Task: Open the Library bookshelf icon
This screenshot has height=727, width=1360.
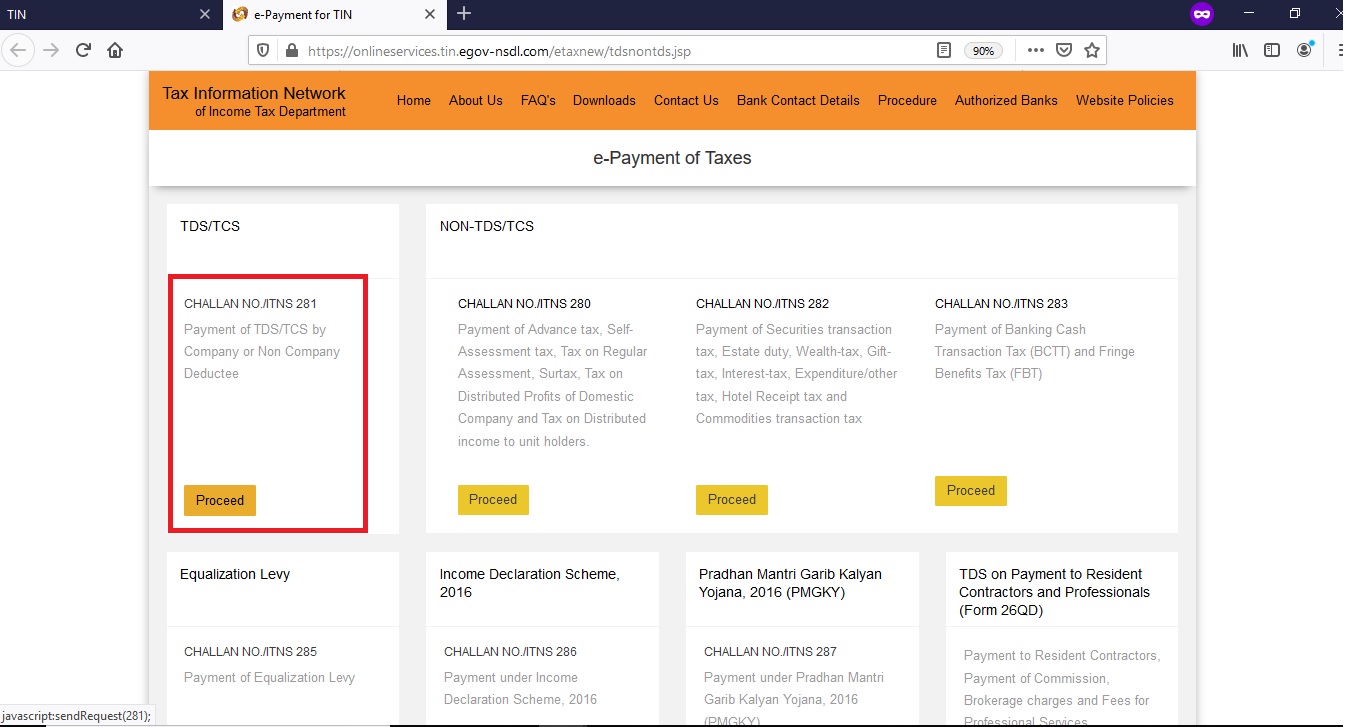Action: [1240, 50]
